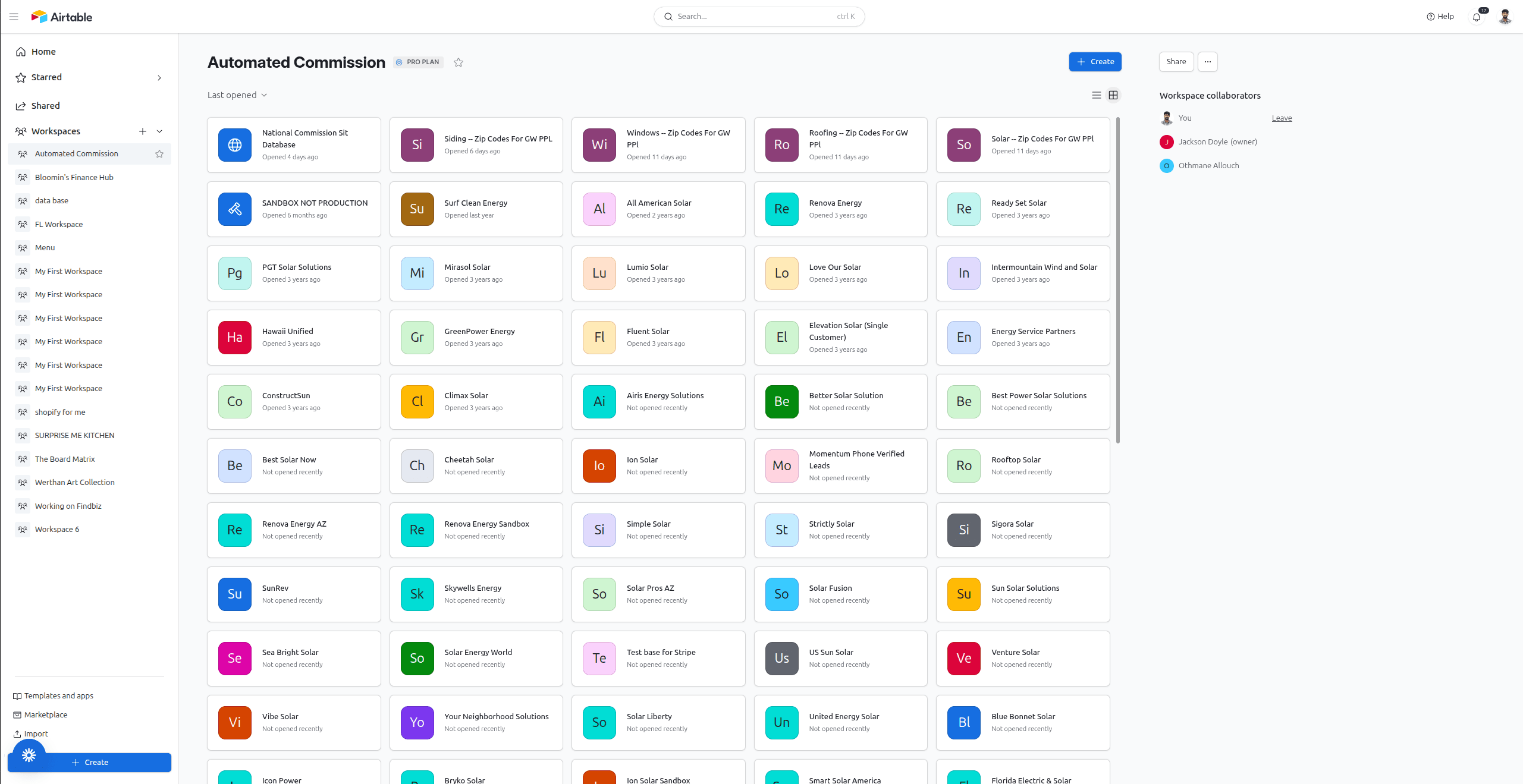Click the Share button
This screenshot has height=784, width=1523.
click(x=1176, y=62)
